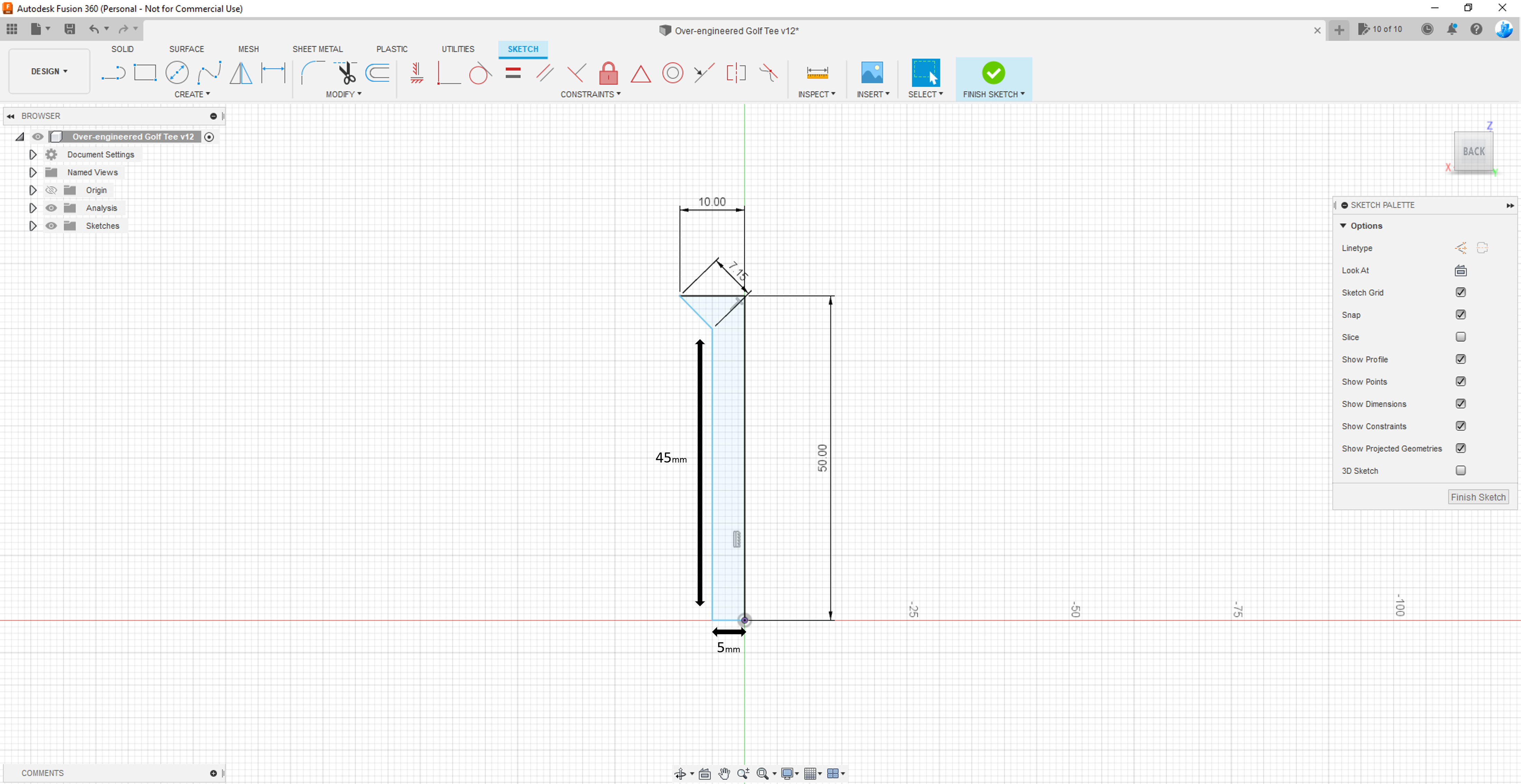The image size is (1521, 784).
Task: Switch to the SHEET METAL tab
Action: 317,49
